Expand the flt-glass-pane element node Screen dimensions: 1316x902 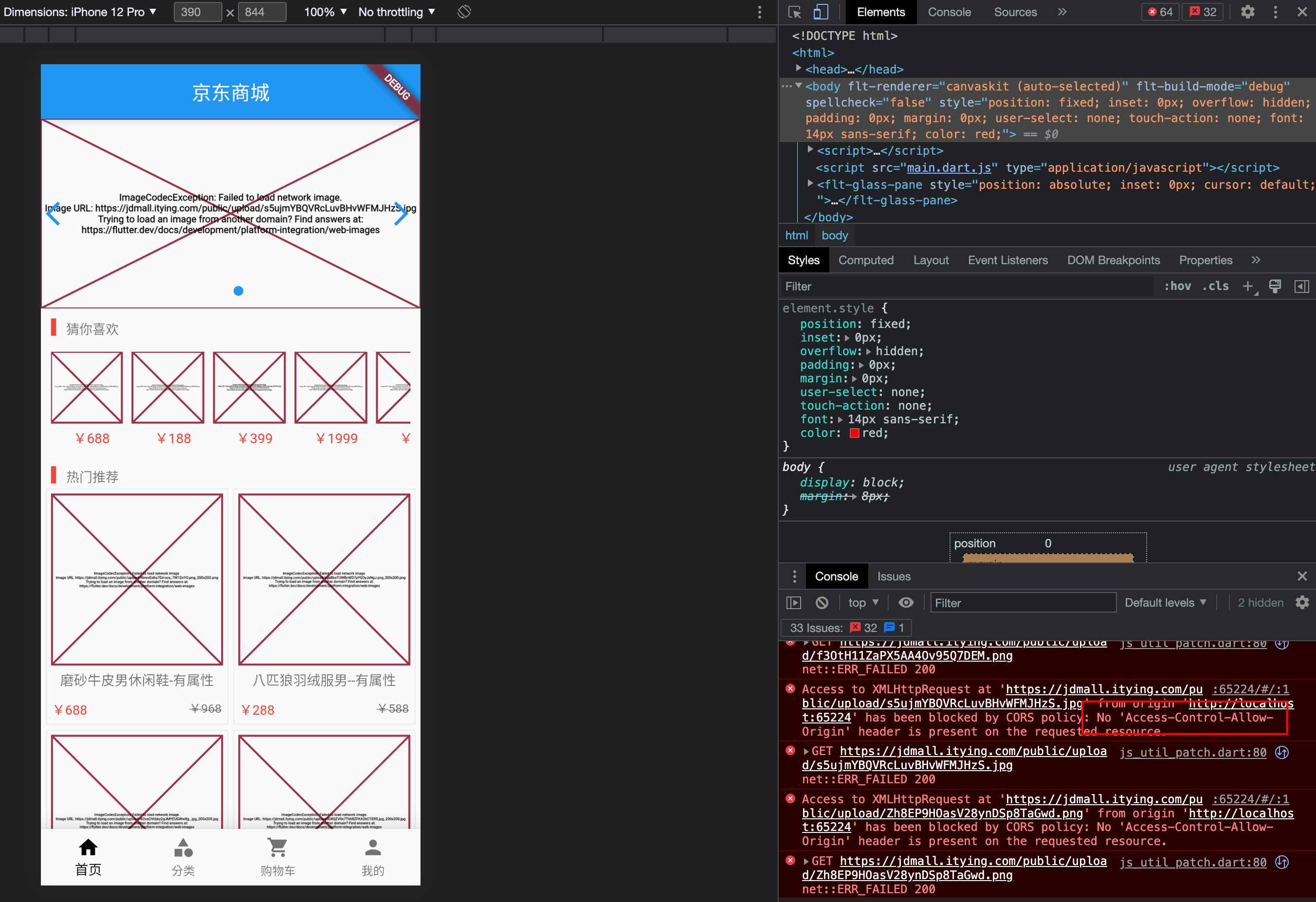point(810,183)
